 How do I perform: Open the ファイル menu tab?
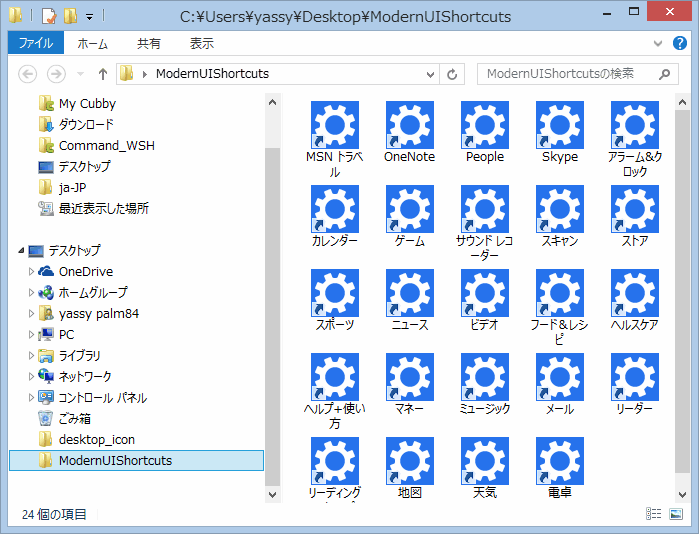coord(36,43)
